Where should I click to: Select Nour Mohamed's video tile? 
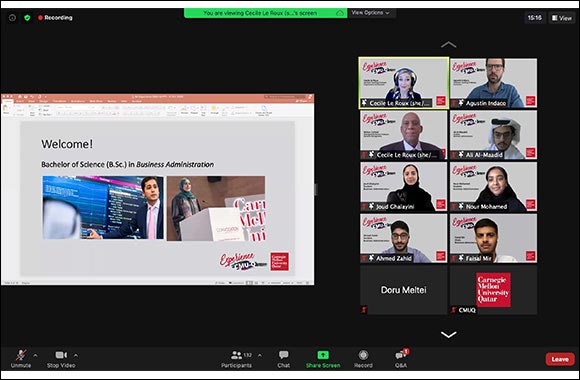(x=493, y=186)
